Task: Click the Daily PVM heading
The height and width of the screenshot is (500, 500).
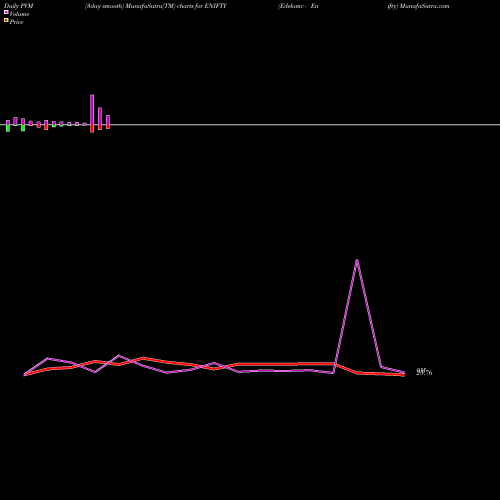Action: (19, 6)
